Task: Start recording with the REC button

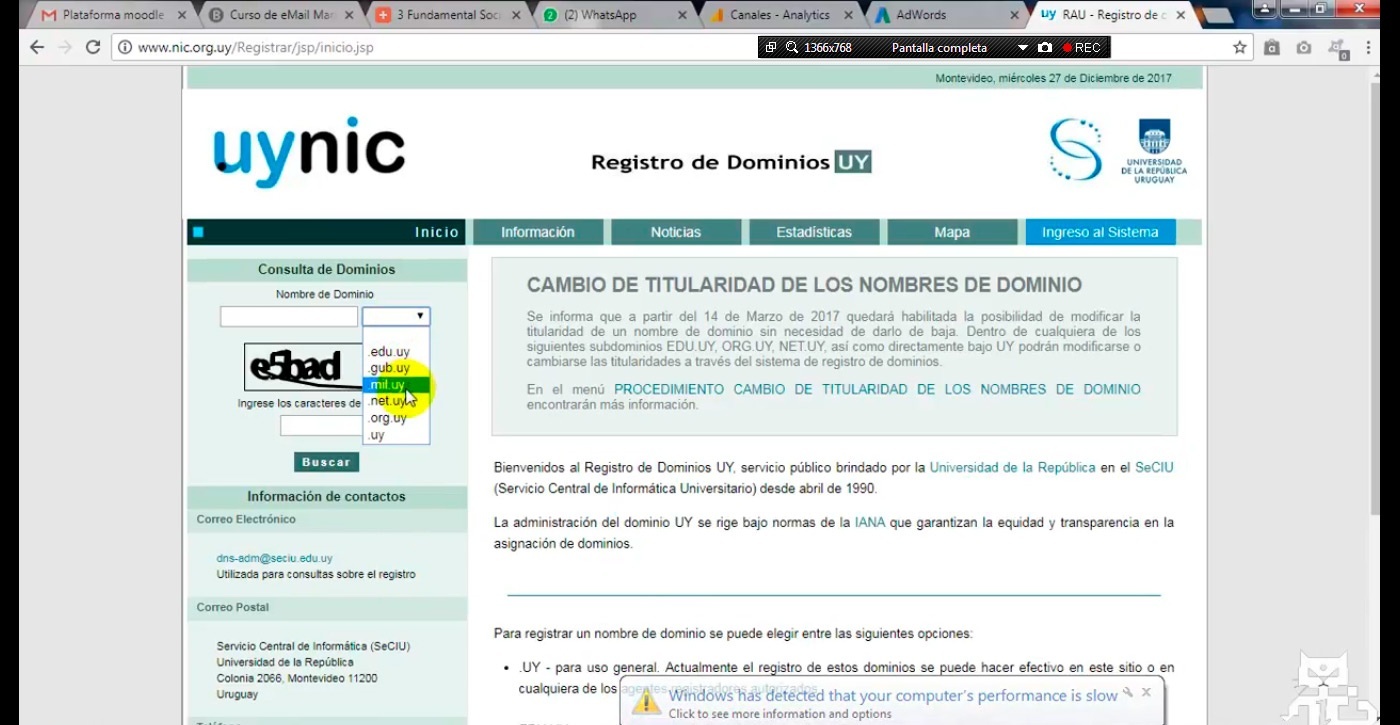Action: pyautogui.click(x=1082, y=47)
